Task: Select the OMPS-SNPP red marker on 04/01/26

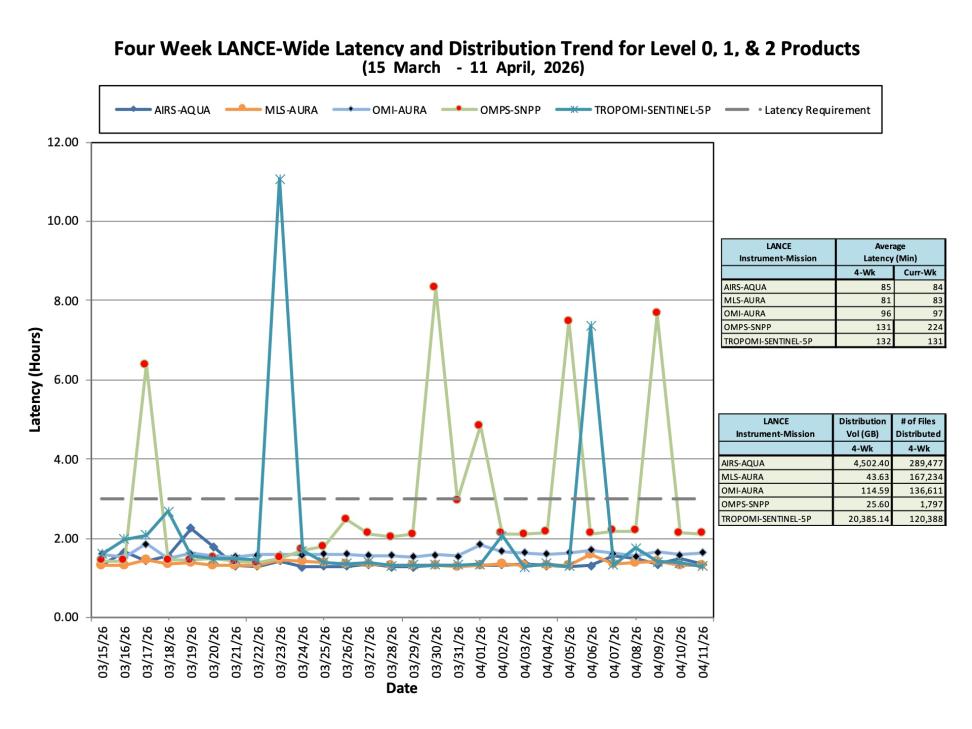Action: (x=479, y=425)
